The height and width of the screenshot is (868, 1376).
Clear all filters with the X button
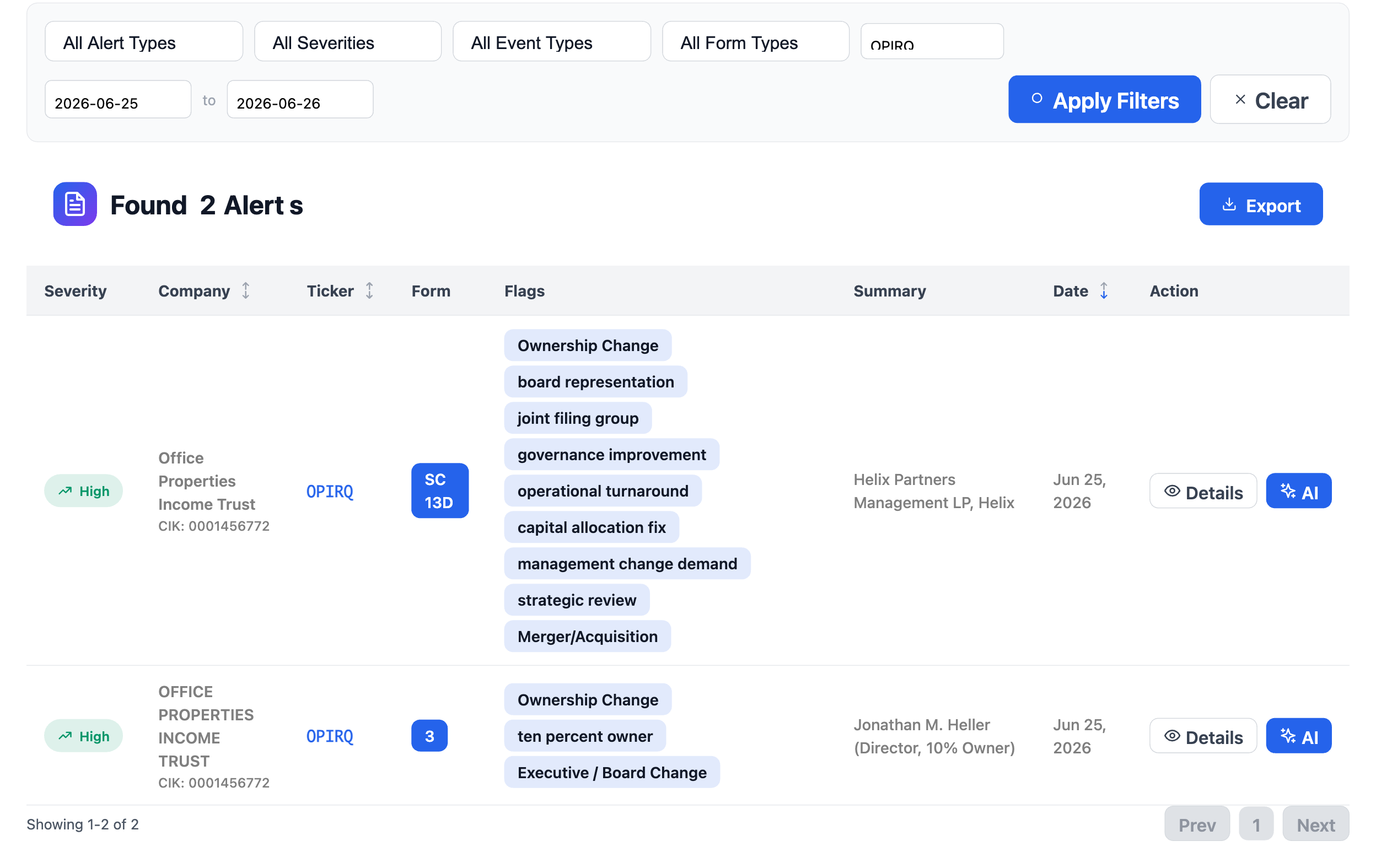pyautogui.click(x=1270, y=99)
